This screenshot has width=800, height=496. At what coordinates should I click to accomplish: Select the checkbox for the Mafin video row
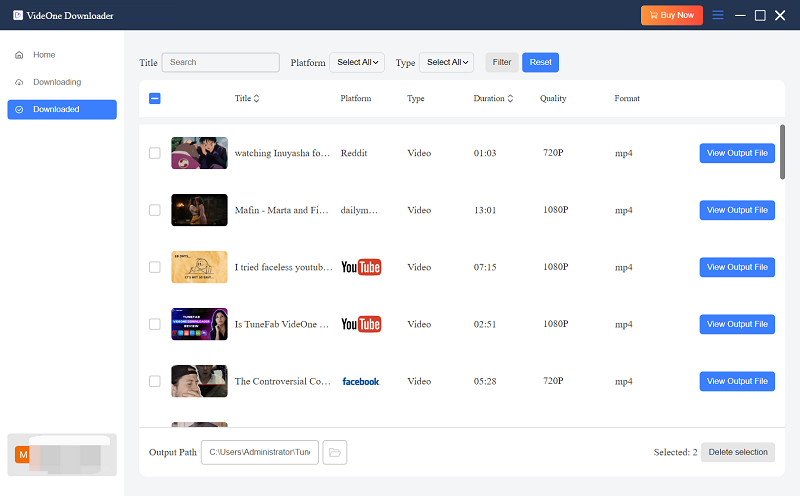click(x=154, y=210)
